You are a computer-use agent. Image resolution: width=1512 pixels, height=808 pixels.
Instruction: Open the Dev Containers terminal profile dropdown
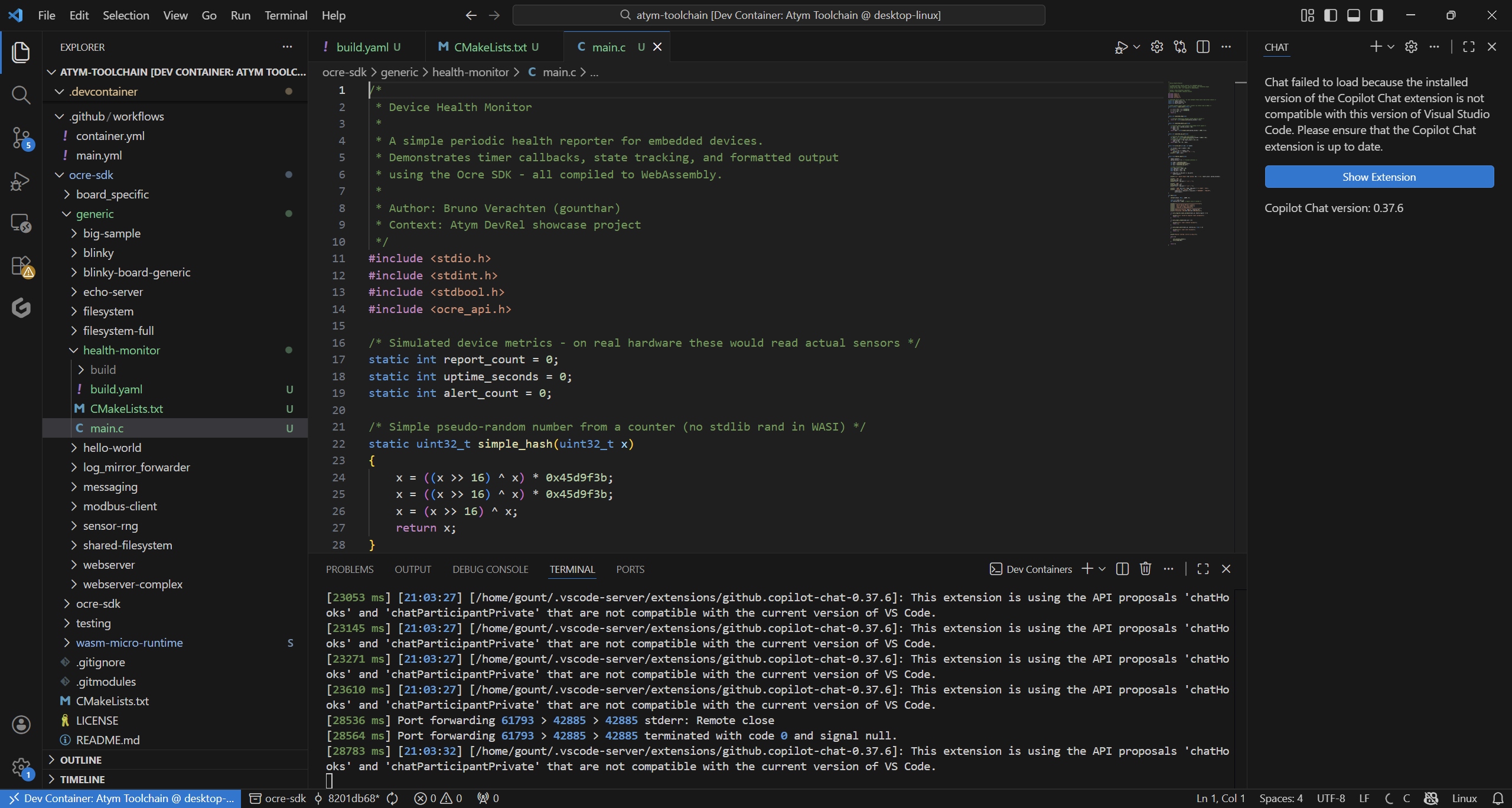[x=1102, y=568]
